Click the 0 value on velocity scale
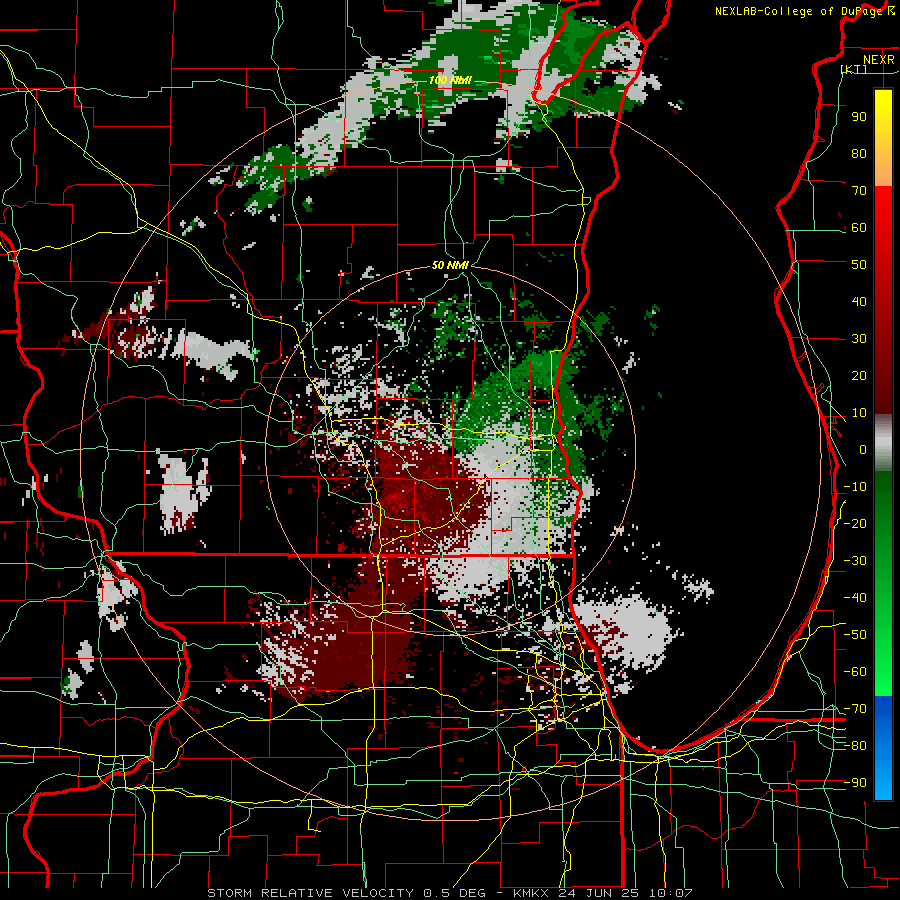The height and width of the screenshot is (900, 900). pos(863,450)
